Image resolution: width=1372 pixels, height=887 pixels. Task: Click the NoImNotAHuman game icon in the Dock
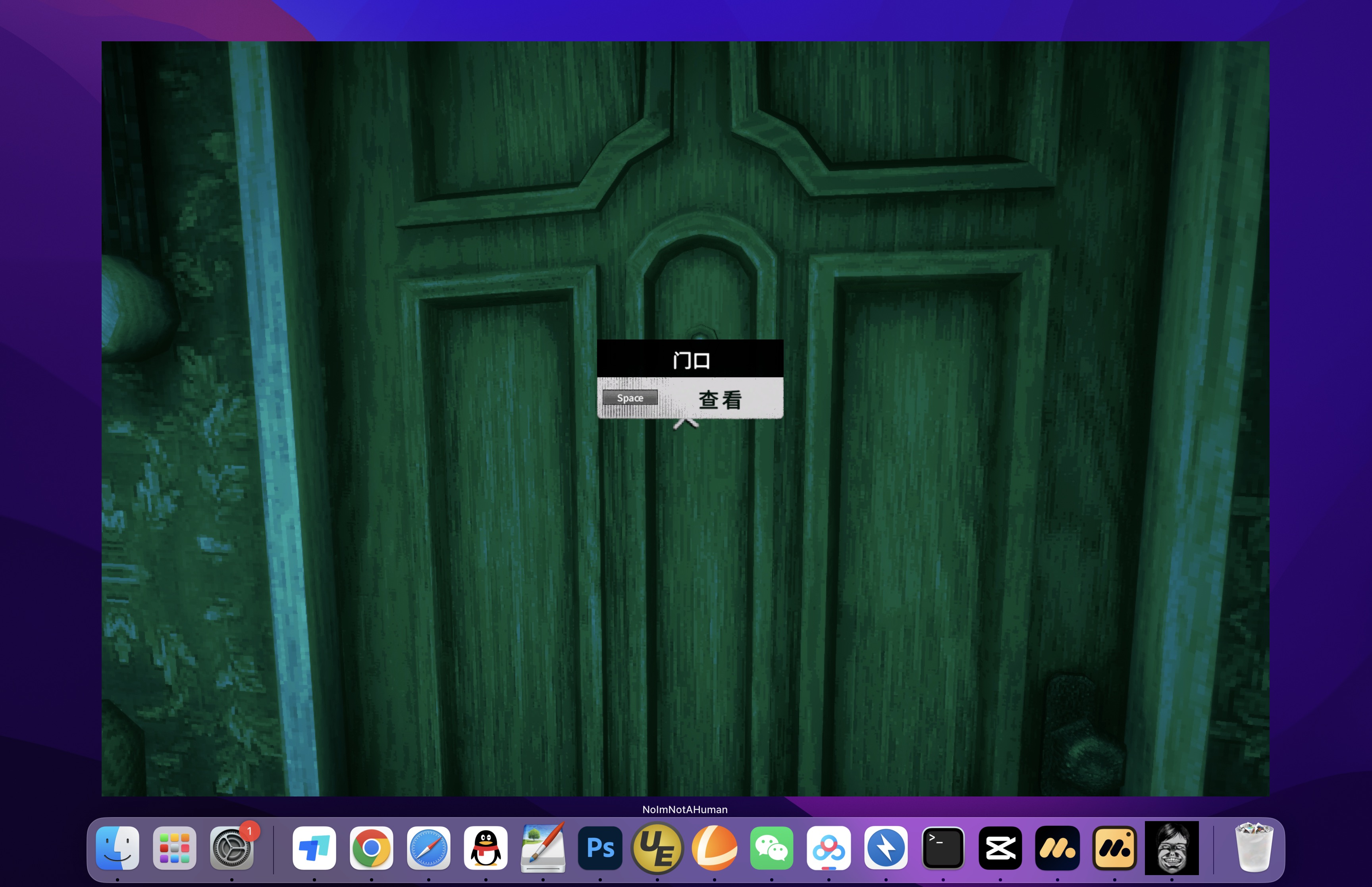[1172, 848]
